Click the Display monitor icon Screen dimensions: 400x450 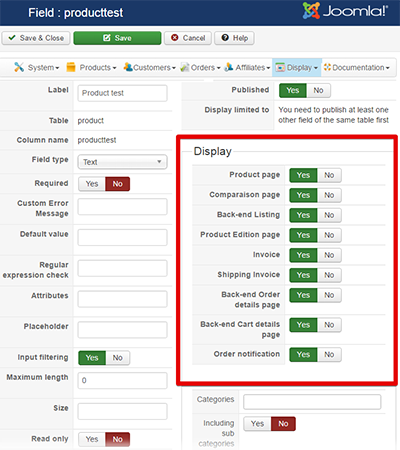tap(280, 67)
